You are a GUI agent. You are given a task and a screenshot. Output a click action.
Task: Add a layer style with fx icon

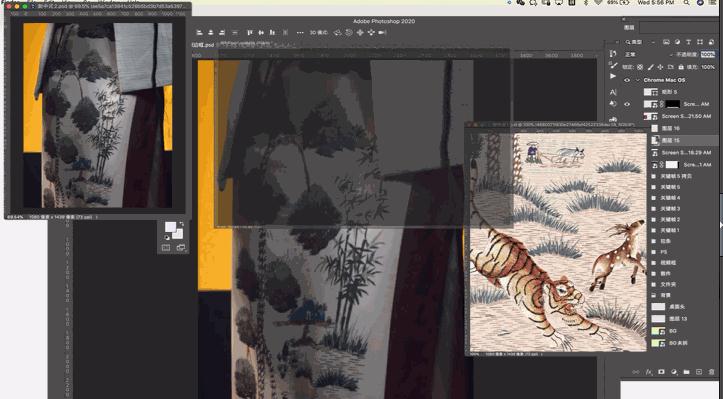click(649, 372)
